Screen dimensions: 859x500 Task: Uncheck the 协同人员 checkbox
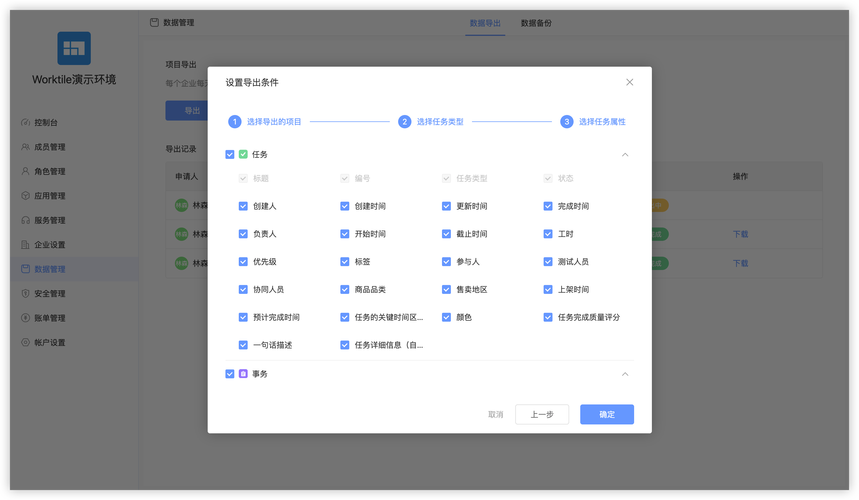coord(243,289)
